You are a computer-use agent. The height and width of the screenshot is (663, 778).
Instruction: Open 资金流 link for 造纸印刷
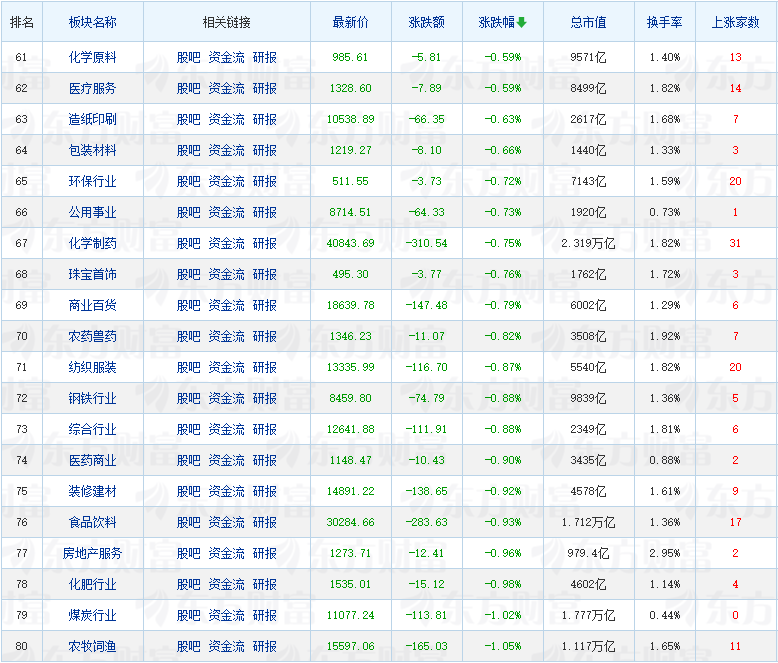click(x=226, y=120)
